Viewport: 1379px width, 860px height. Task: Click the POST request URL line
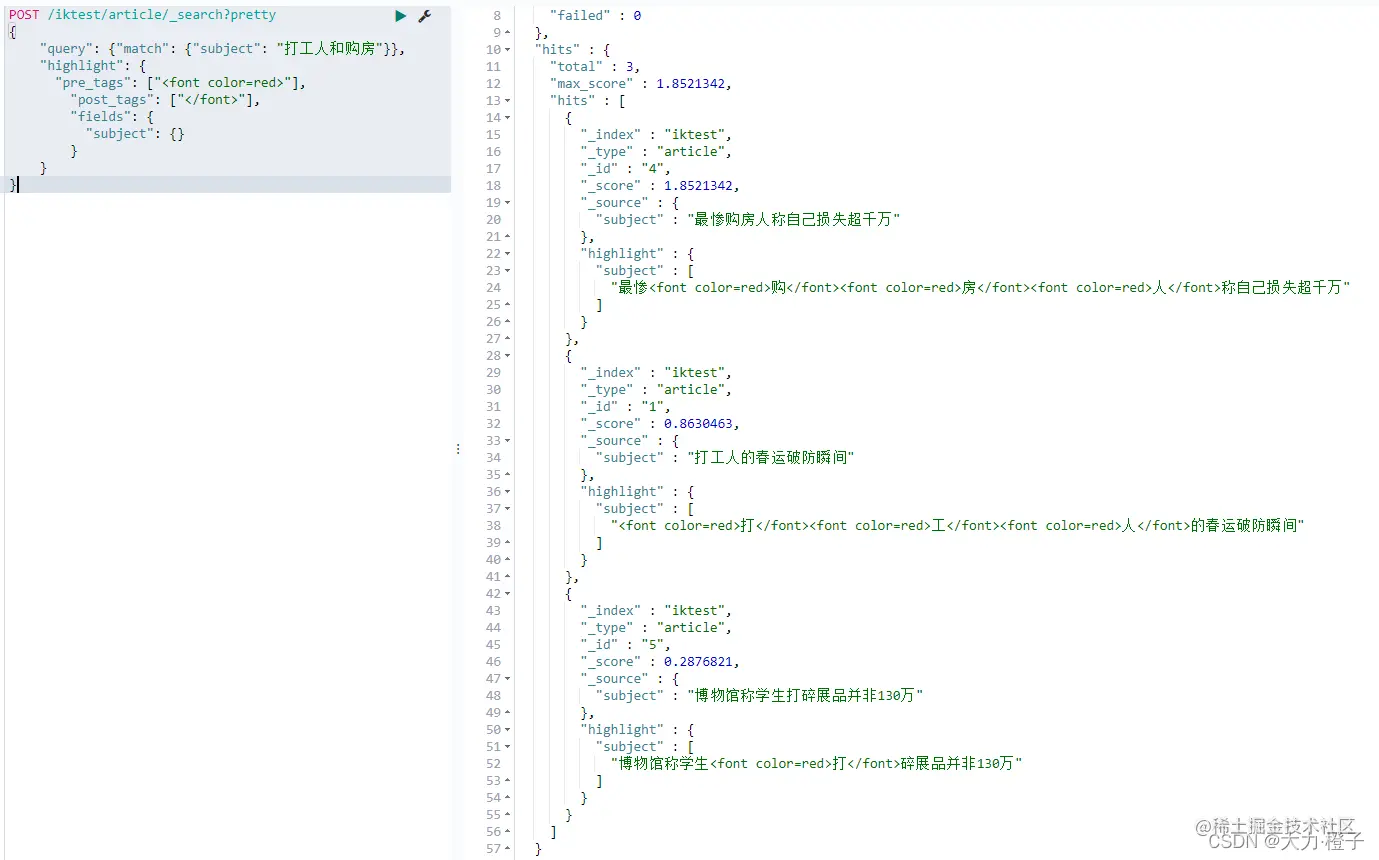(x=143, y=15)
